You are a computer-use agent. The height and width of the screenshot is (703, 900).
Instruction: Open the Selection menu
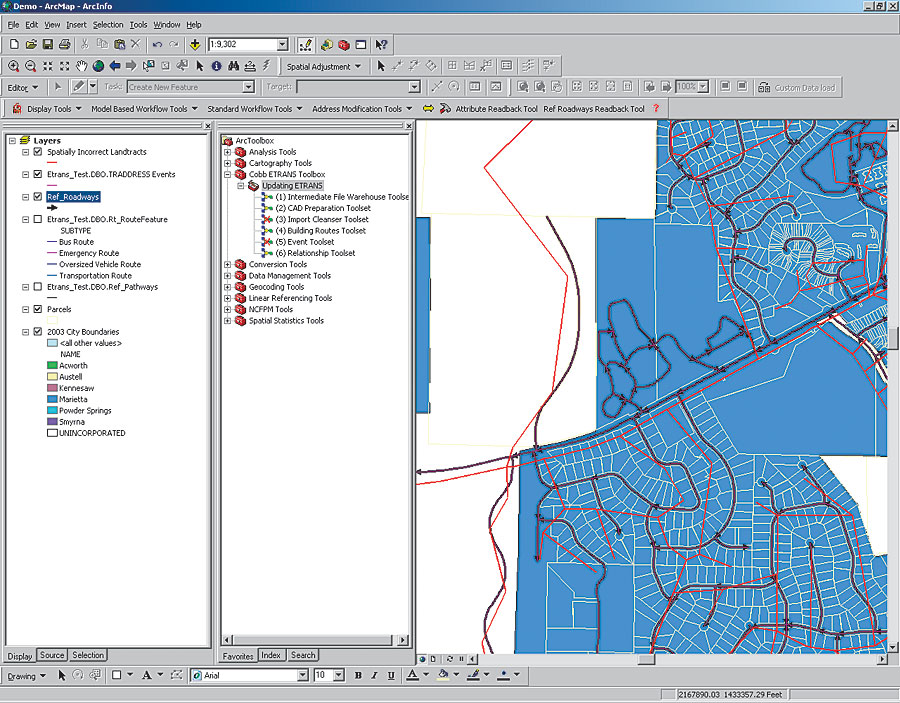(108, 24)
